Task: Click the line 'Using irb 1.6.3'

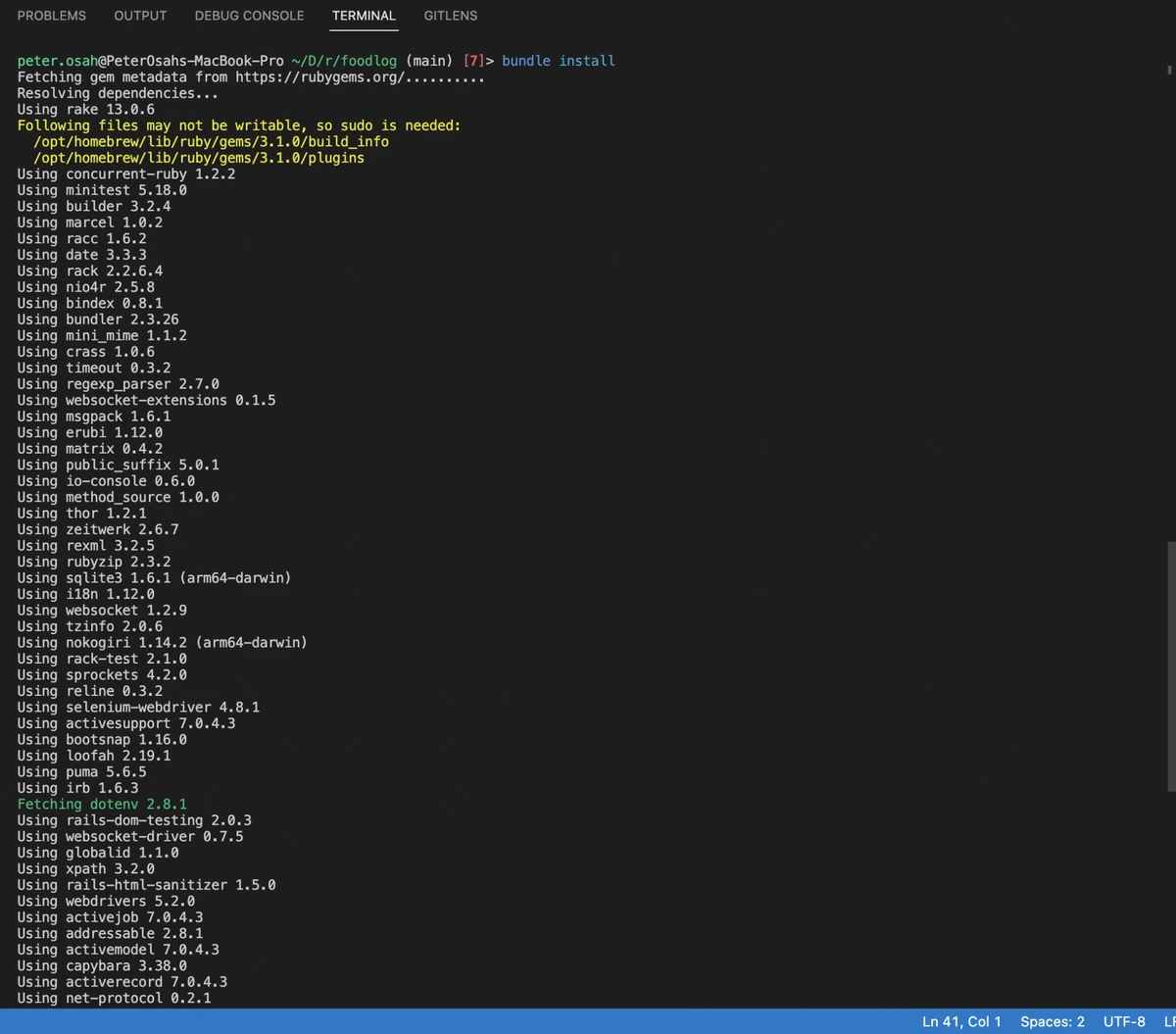Action: (x=77, y=788)
